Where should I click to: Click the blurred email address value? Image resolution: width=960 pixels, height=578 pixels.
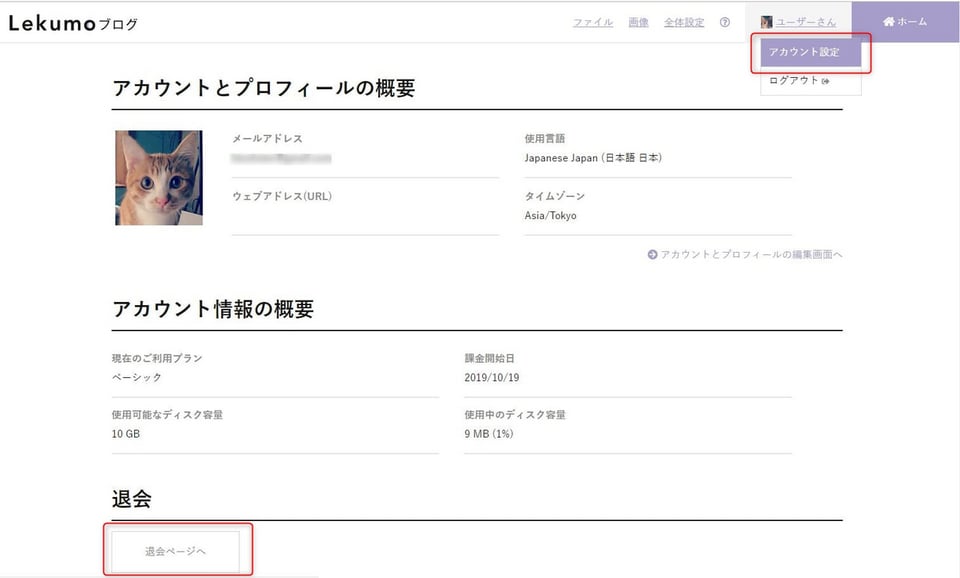pos(281,159)
